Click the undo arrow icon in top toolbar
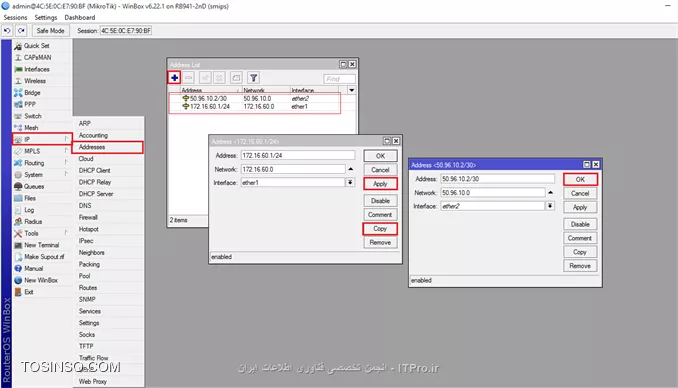This screenshot has width=678, height=388. [x=7, y=31]
